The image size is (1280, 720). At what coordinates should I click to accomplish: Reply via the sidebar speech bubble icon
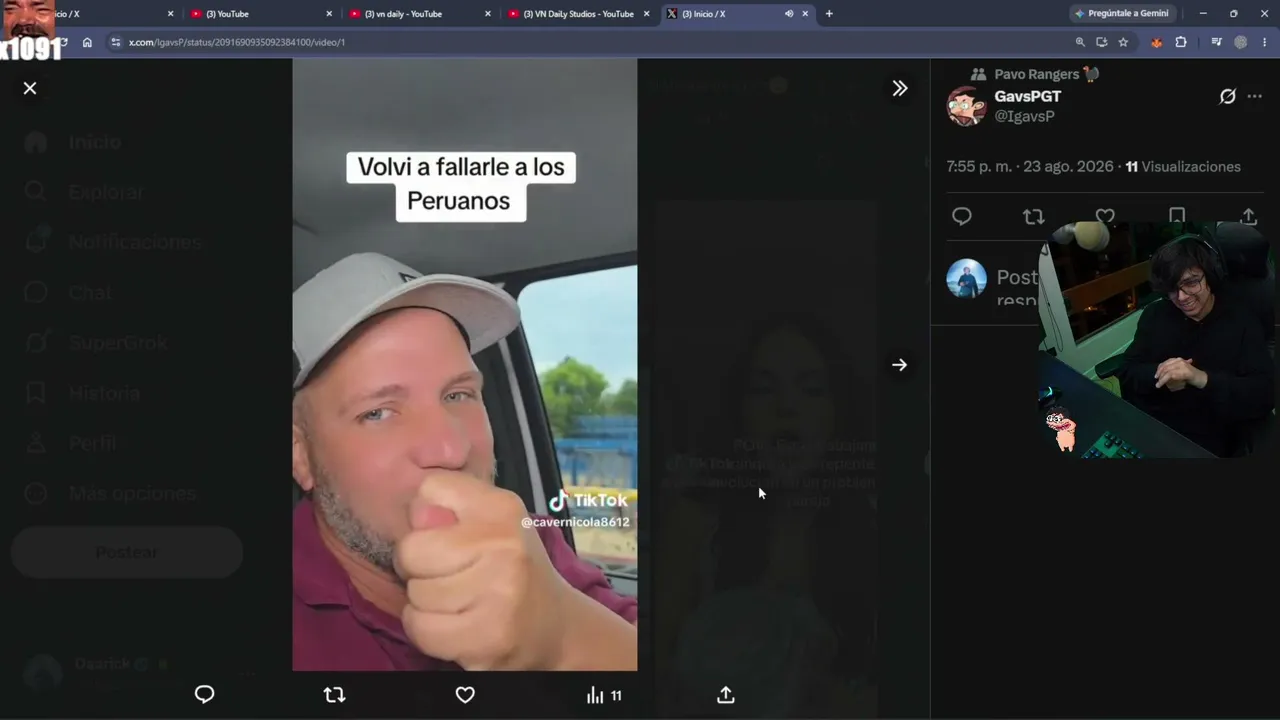pos(962,216)
